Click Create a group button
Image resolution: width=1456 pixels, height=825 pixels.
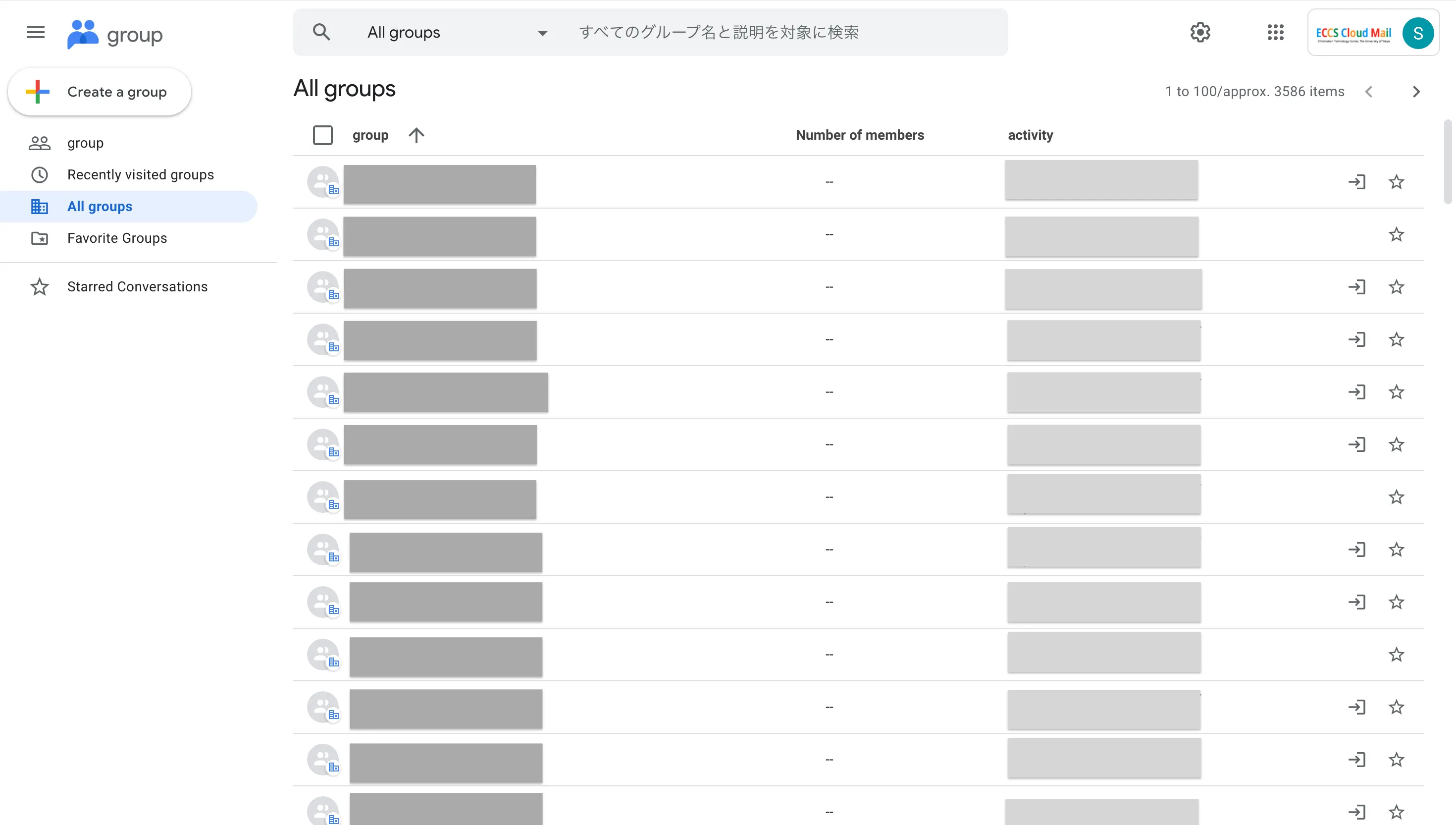(x=100, y=92)
